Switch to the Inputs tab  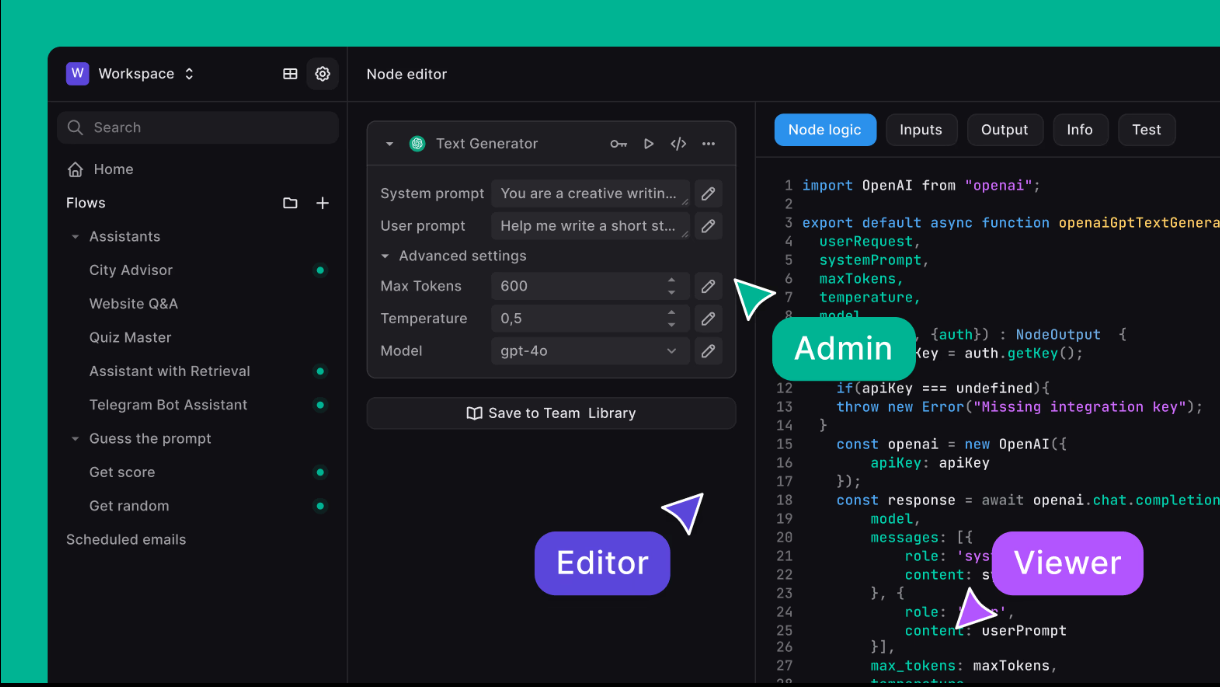point(920,130)
